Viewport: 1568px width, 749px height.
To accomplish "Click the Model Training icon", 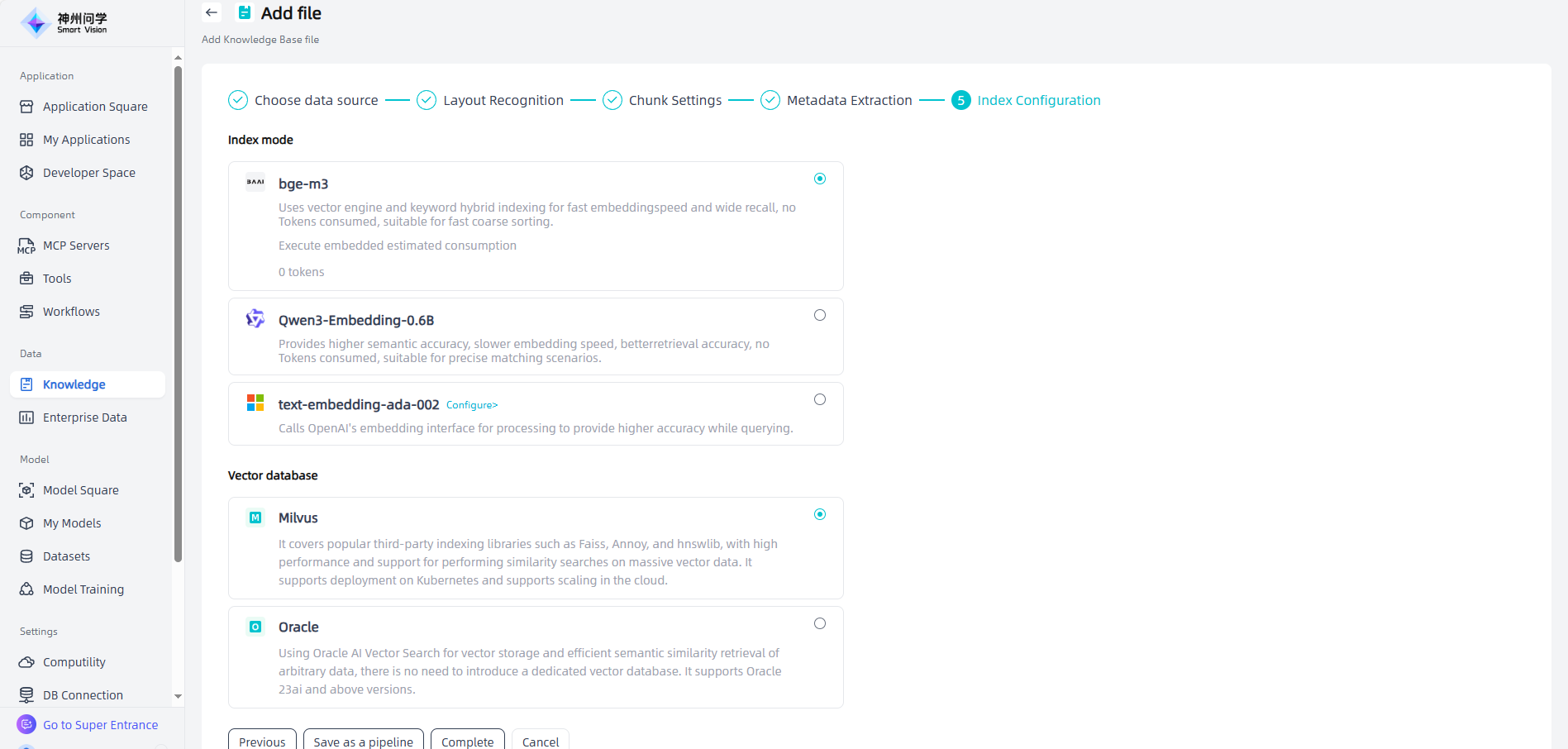I will pos(26,589).
